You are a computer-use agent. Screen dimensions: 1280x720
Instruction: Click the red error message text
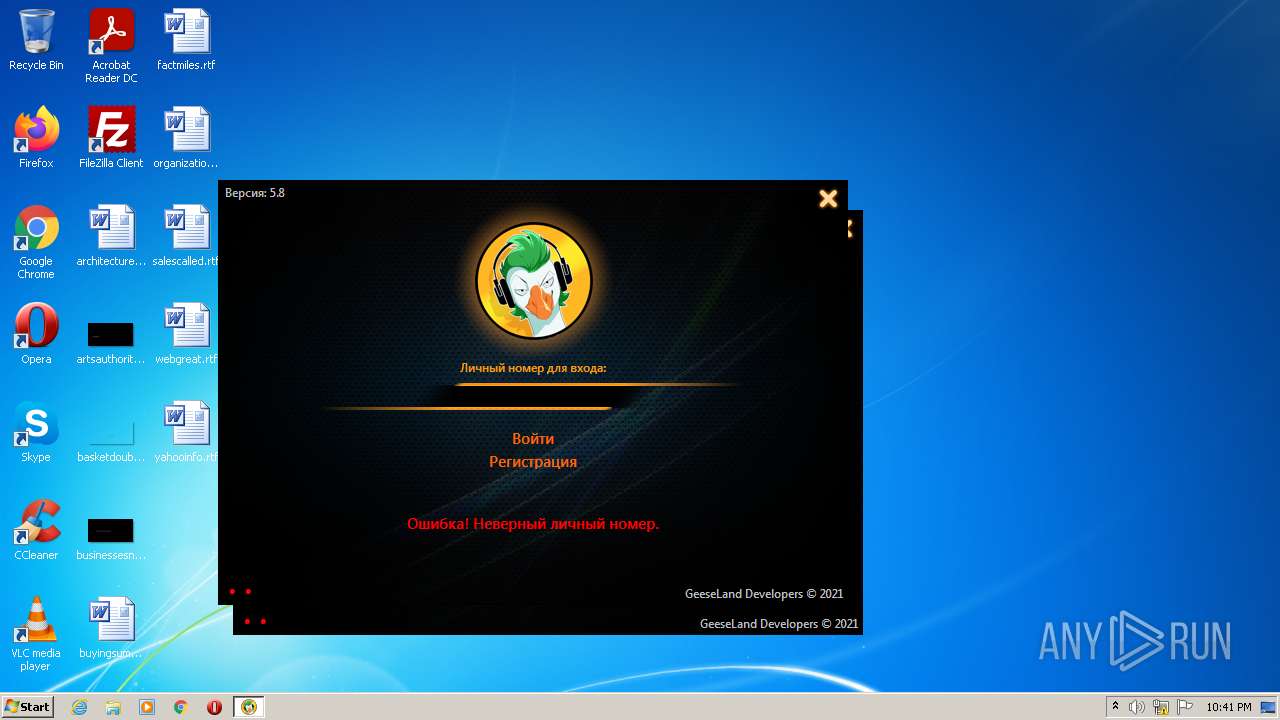point(533,524)
